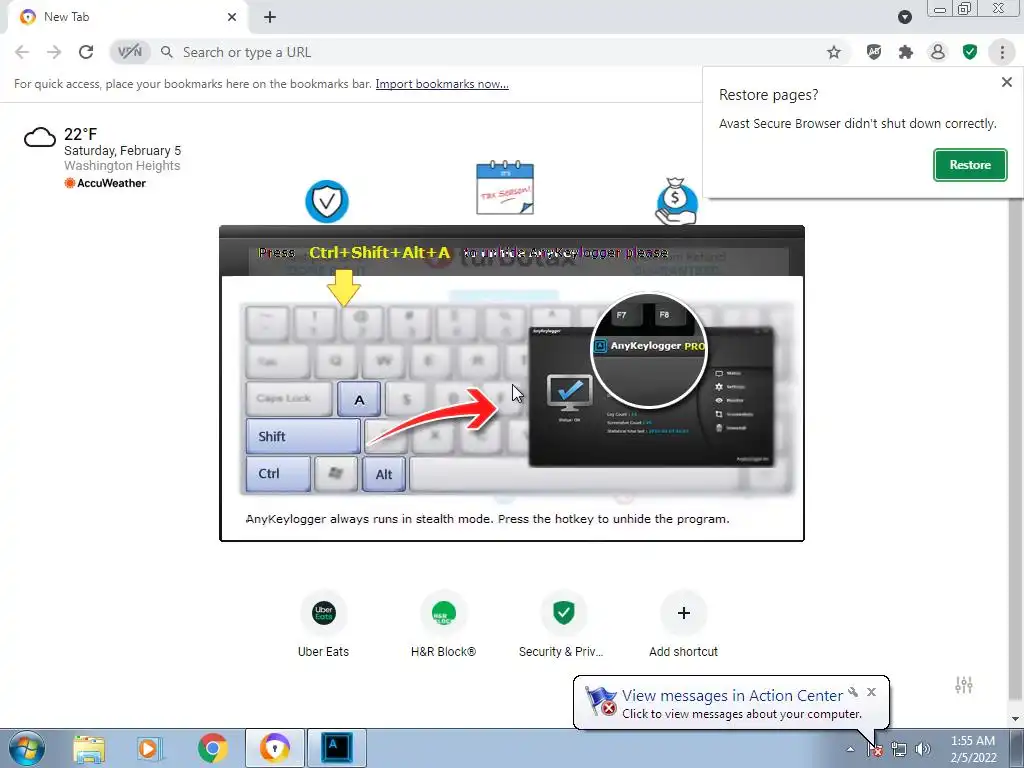Image resolution: width=1024 pixels, height=768 pixels.
Task: Click the 22°F temperature reading
Action: point(80,135)
